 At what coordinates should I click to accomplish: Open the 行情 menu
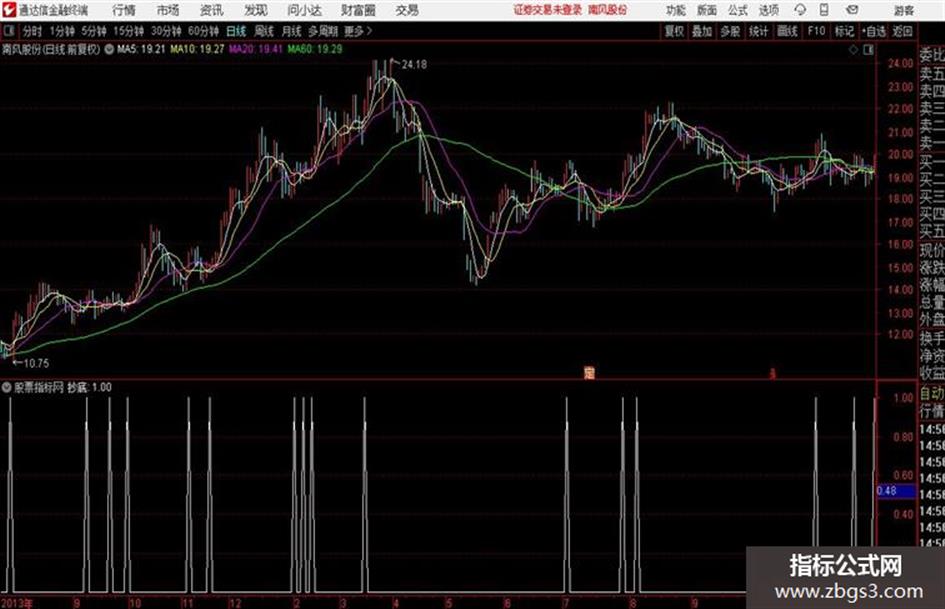click(x=124, y=10)
